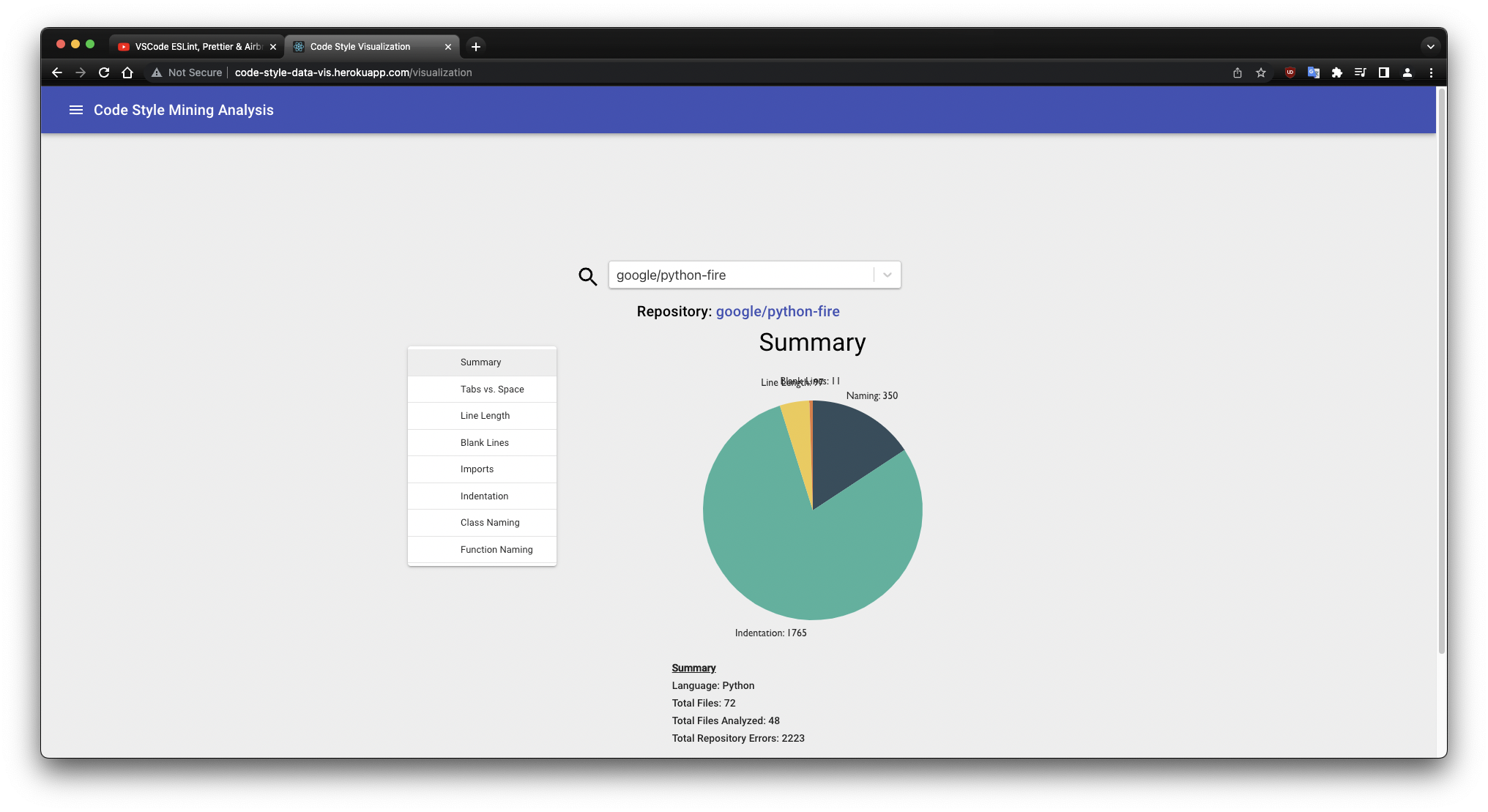The height and width of the screenshot is (812, 1488).
Task: Reload the page with refresh icon
Action: click(x=104, y=72)
